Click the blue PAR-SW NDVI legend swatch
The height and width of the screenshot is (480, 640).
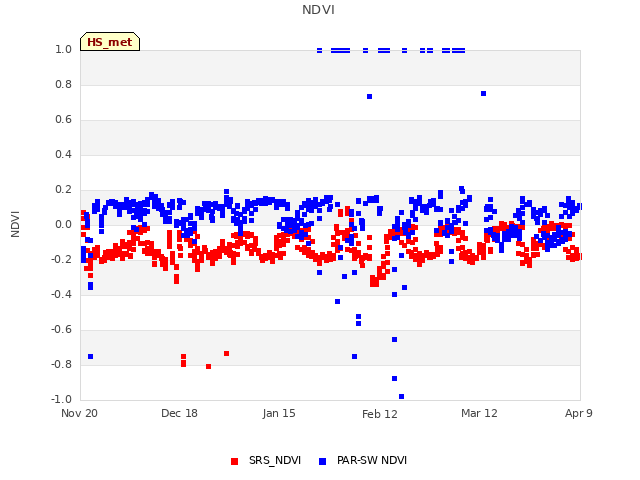pos(322,461)
